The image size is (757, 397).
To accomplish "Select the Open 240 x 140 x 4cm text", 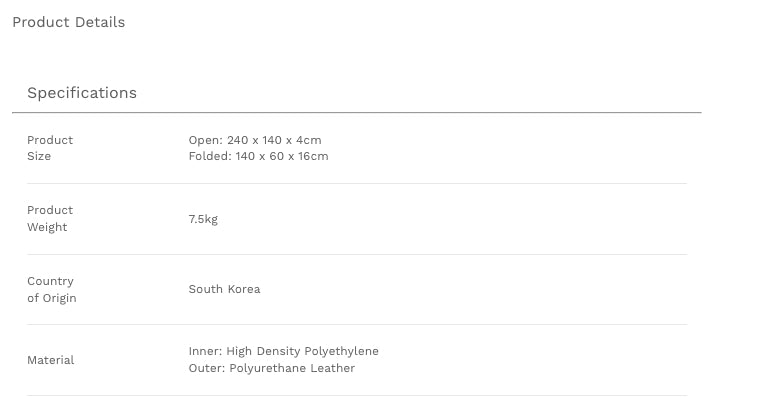I will (x=255, y=140).
